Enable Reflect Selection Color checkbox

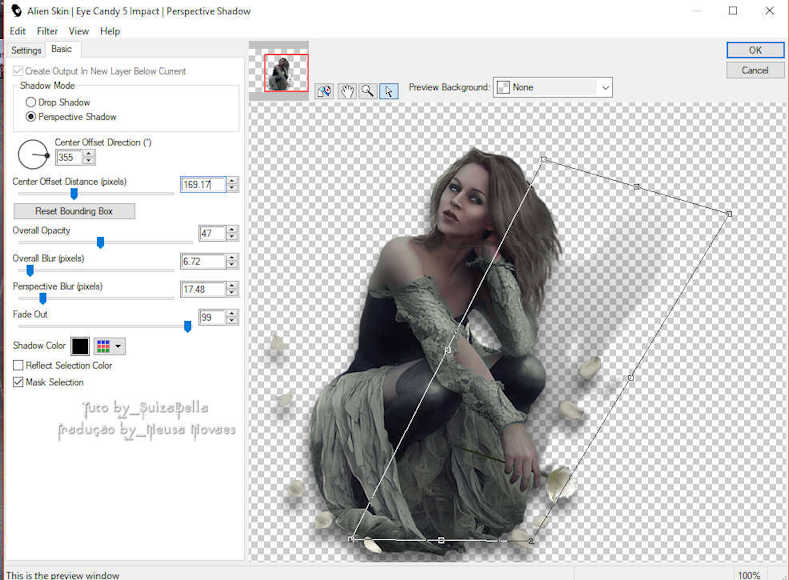pos(18,365)
